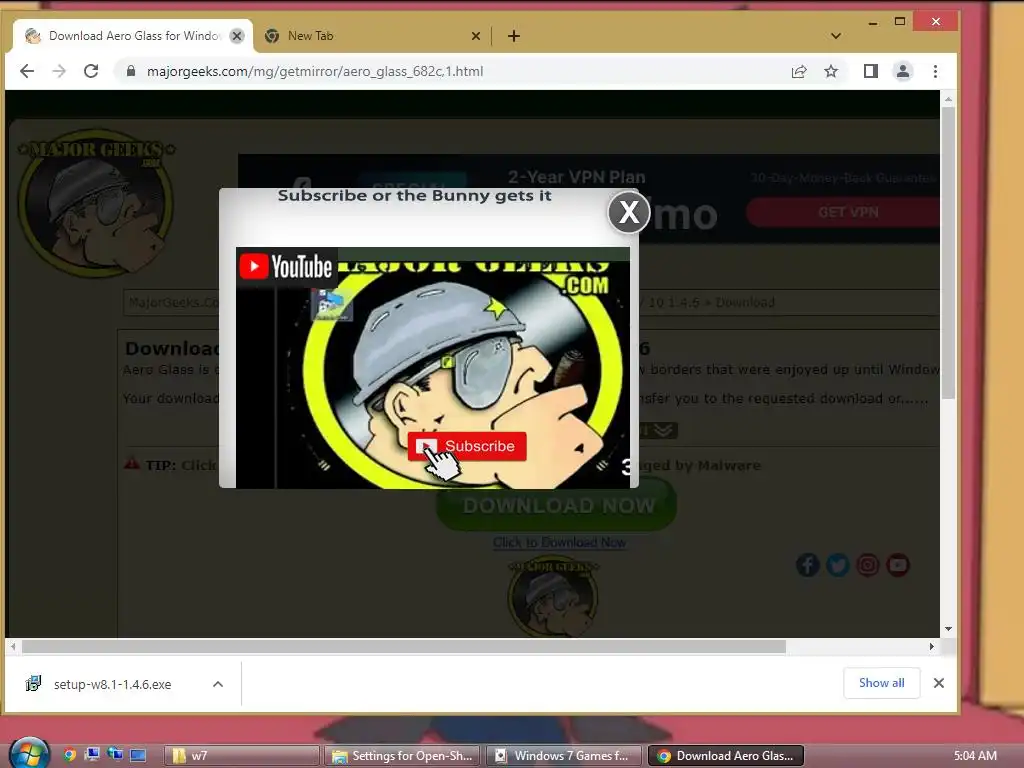Image resolution: width=1024 pixels, height=768 pixels.
Task: Bookmark this page with the star icon
Action: pyautogui.click(x=831, y=71)
